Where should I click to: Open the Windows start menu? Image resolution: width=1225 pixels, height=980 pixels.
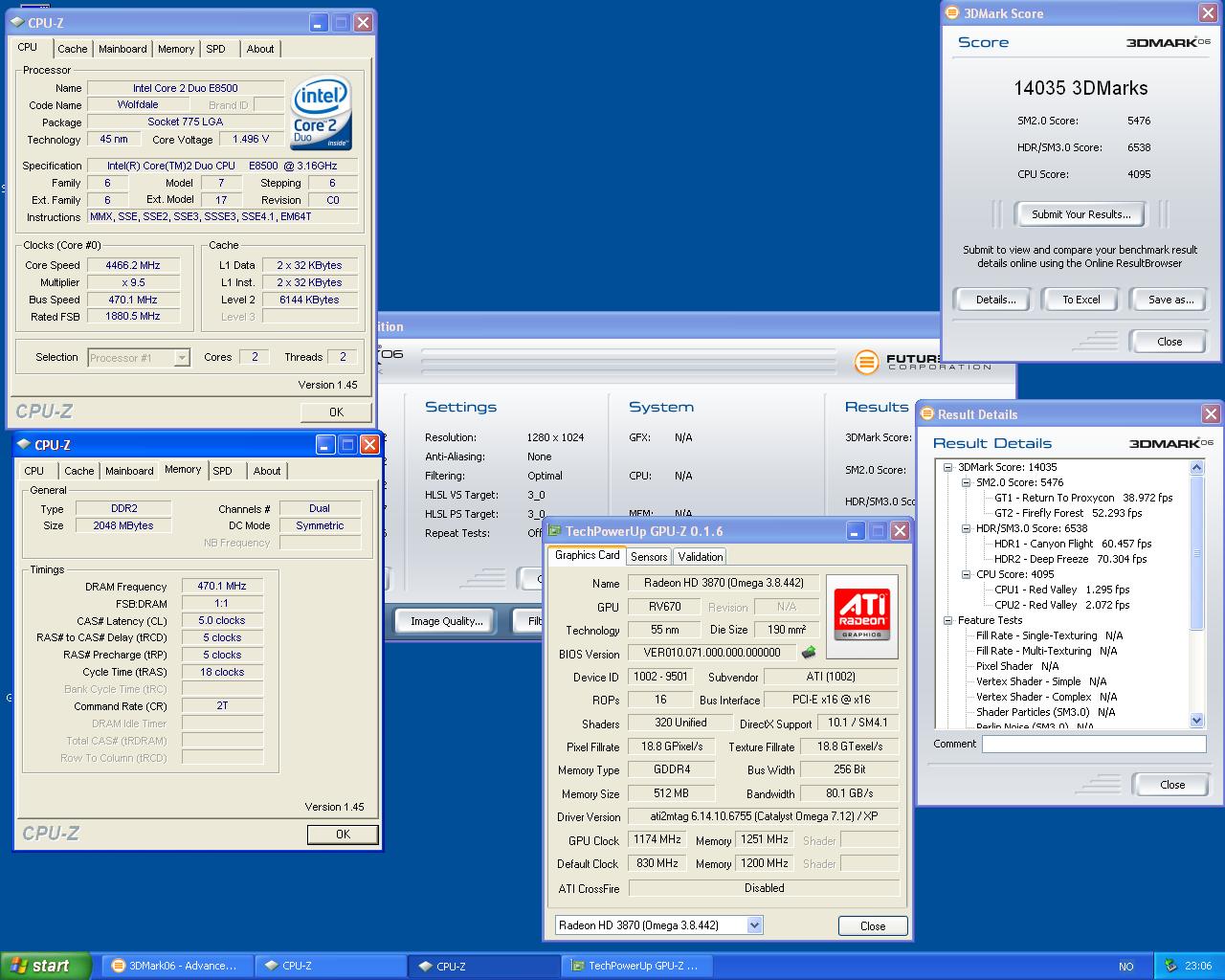coord(46,966)
